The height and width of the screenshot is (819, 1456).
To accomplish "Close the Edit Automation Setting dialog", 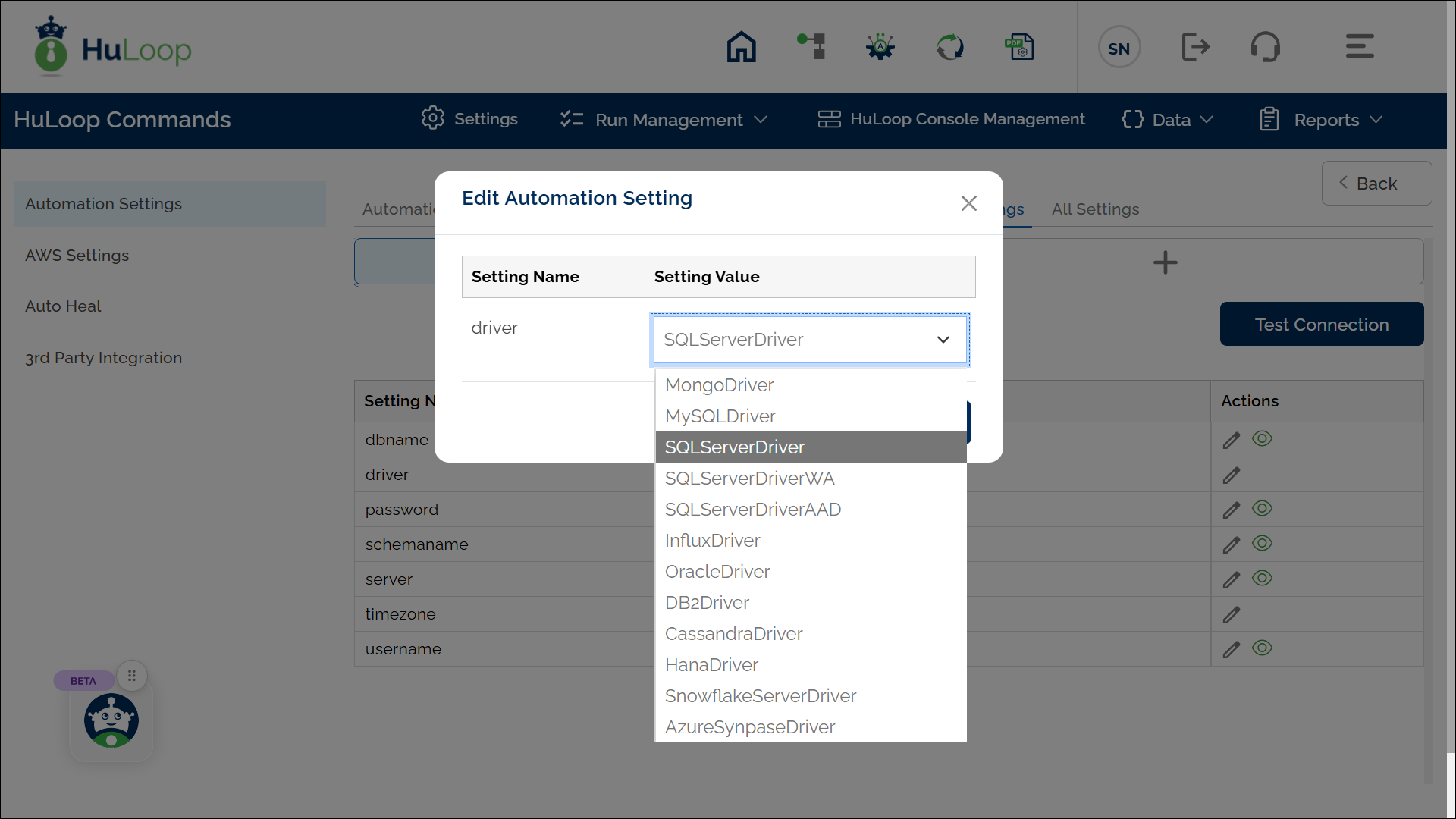I will click(x=968, y=203).
